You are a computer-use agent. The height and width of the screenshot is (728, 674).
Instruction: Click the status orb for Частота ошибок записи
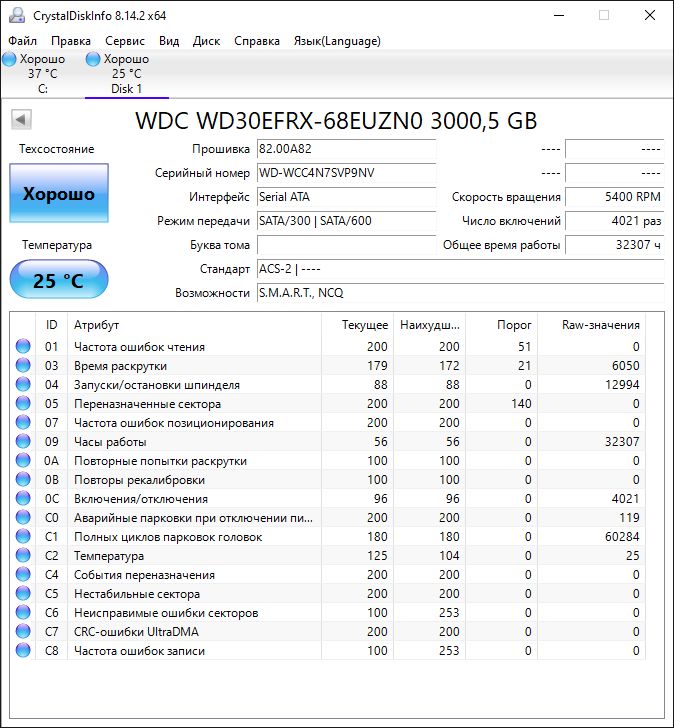click(23, 651)
